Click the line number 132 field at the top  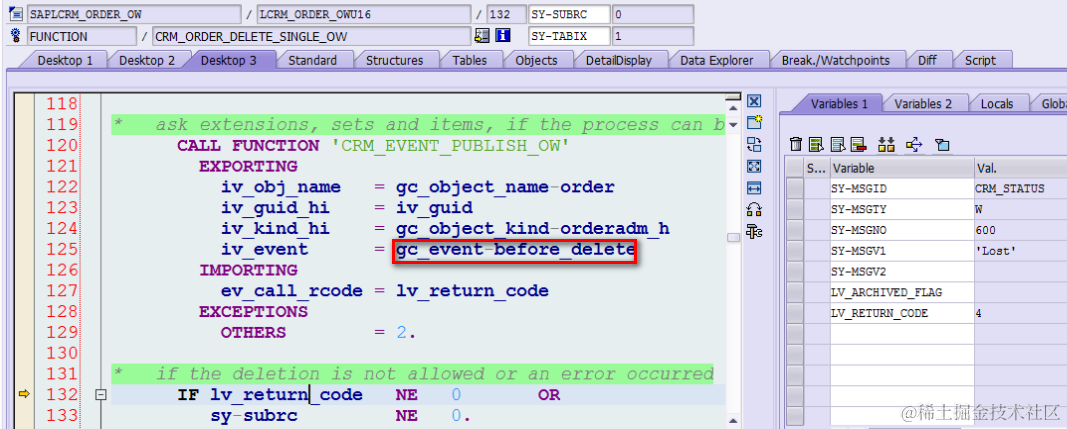(x=506, y=14)
